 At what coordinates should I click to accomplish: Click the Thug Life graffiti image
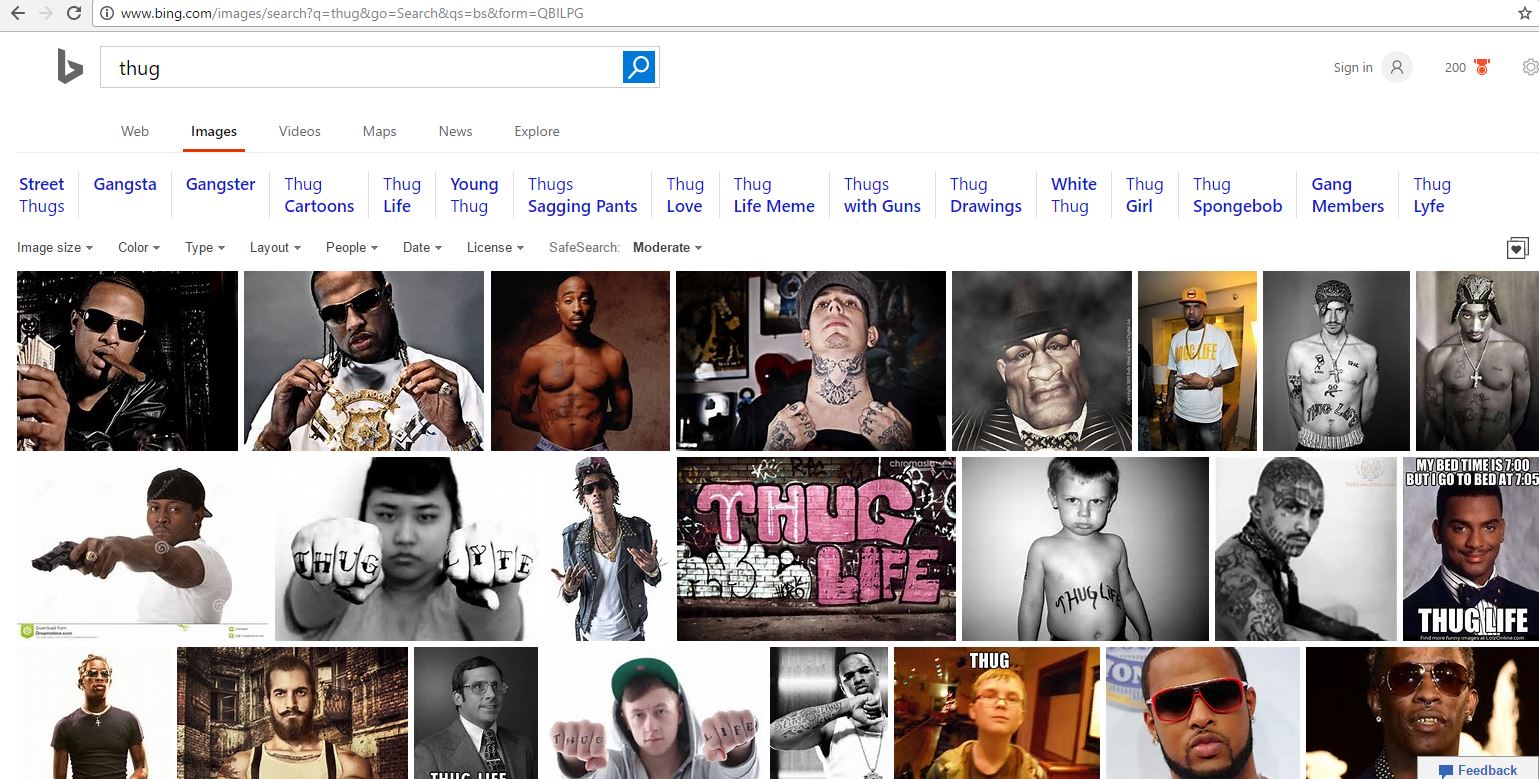[815, 548]
